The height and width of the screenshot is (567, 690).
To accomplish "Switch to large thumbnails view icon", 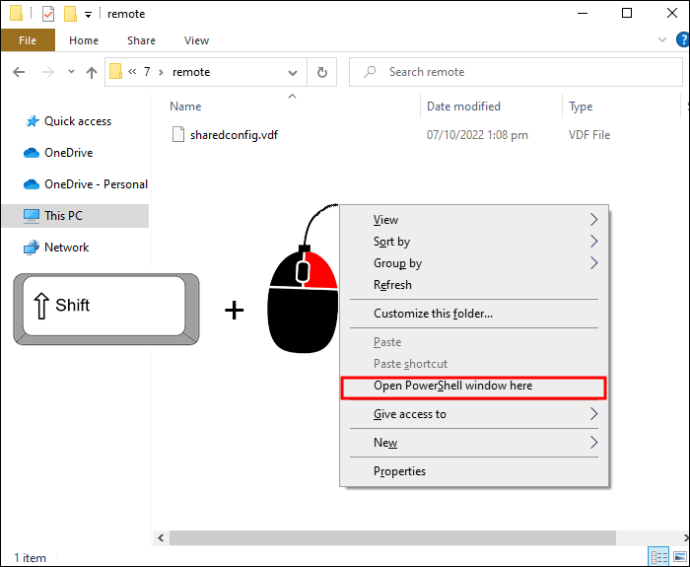I will click(680, 557).
